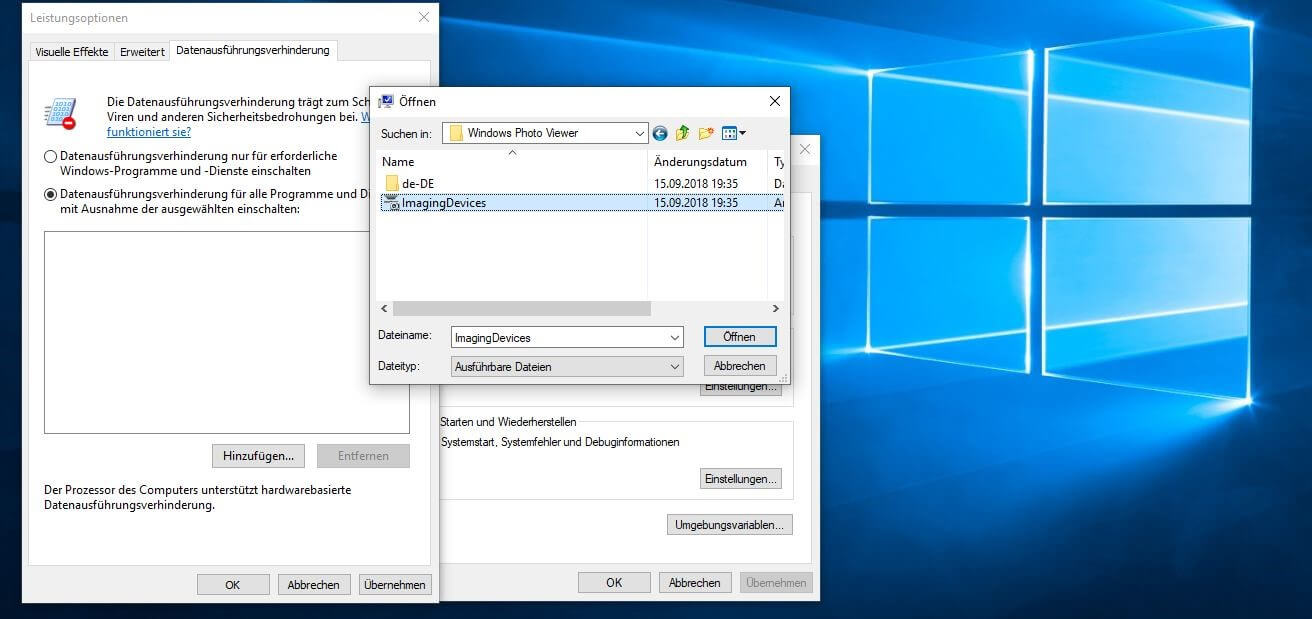Switch to the Erweitert tab

(x=142, y=52)
